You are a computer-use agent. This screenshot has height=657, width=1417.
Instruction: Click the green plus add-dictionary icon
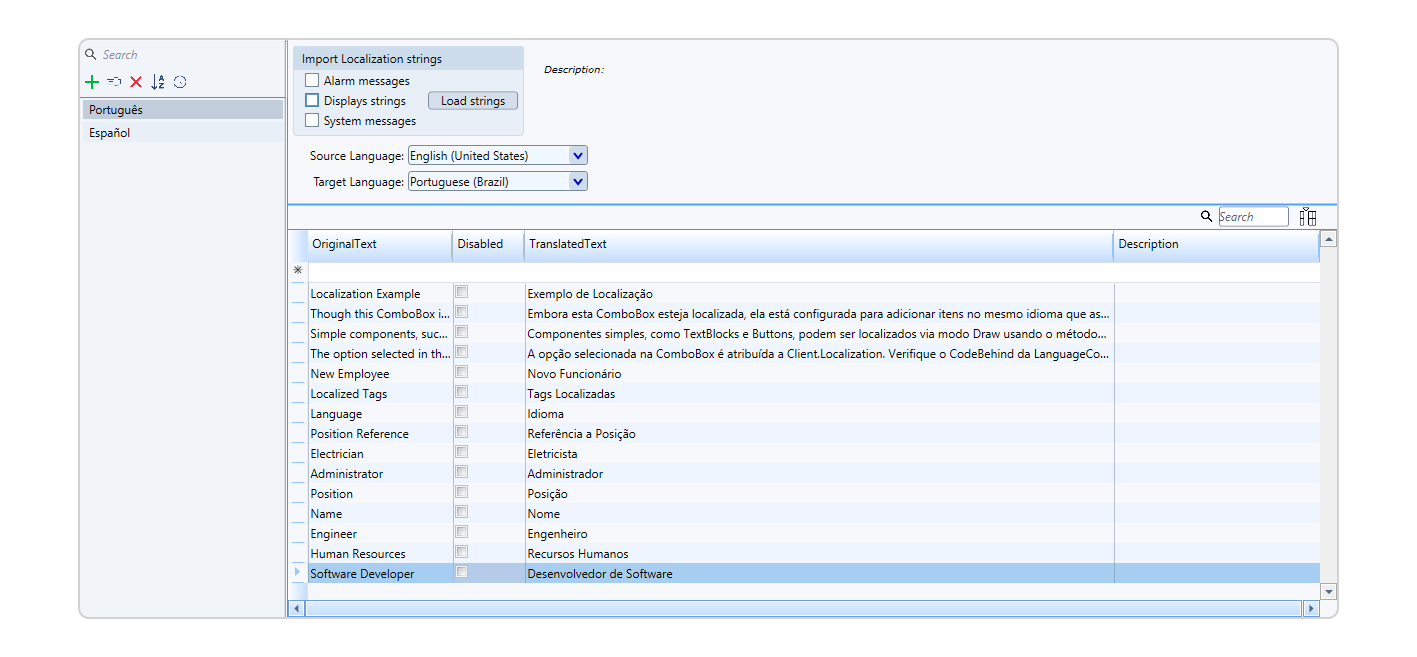[x=92, y=82]
